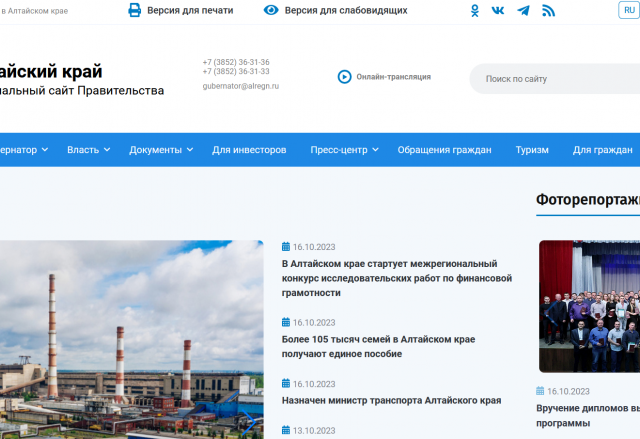
Task: Open 'Для инвесторов' menu item
Action: click(x=249, y=150)
